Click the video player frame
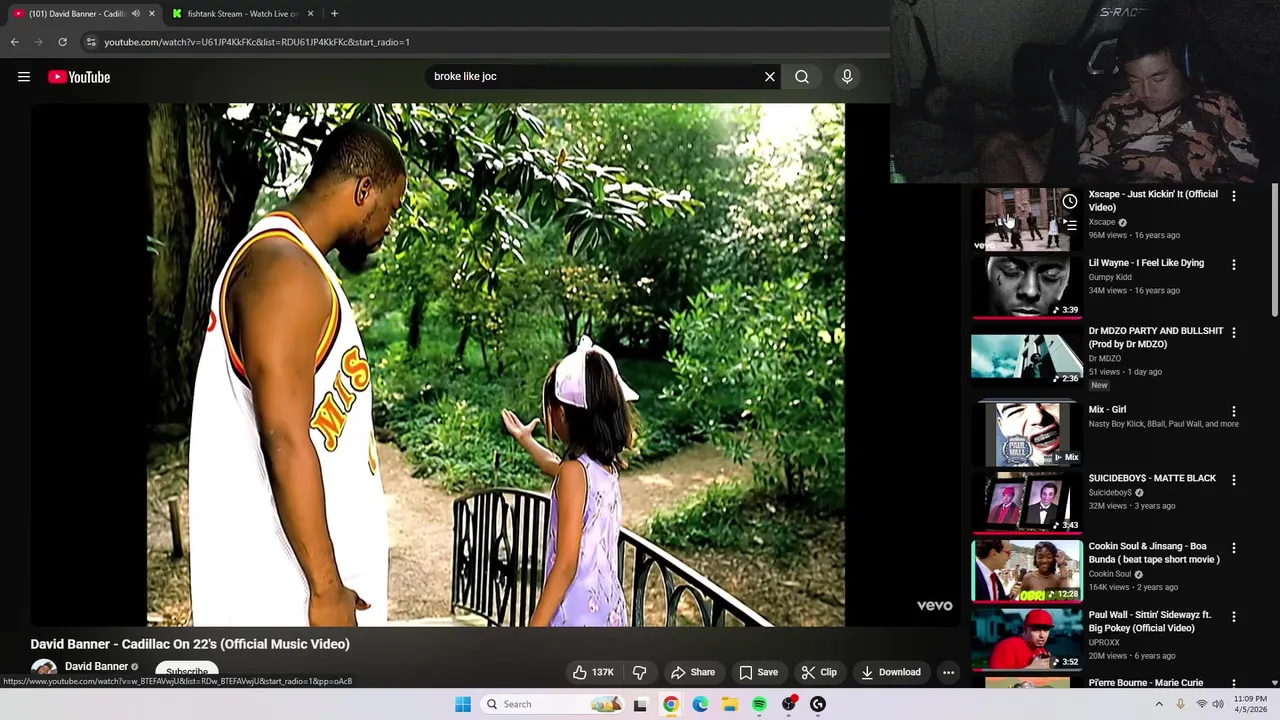Screen dimensions: 1280x720 pos(496,365)
